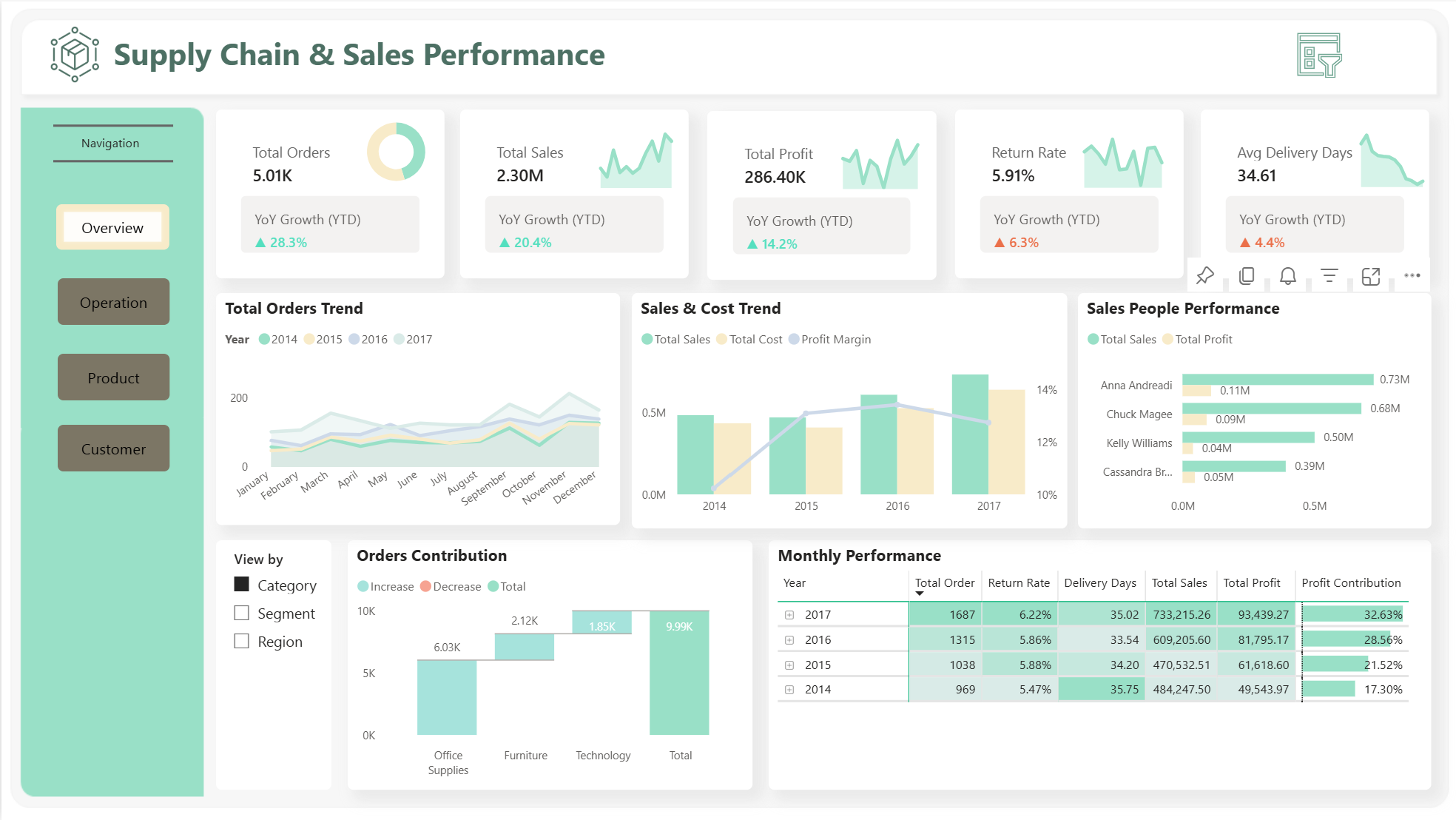Image resolution: width=1456 pixels, height=820 pixels.
Task: Check the Category view option
Action: click(x=242, y=585)
